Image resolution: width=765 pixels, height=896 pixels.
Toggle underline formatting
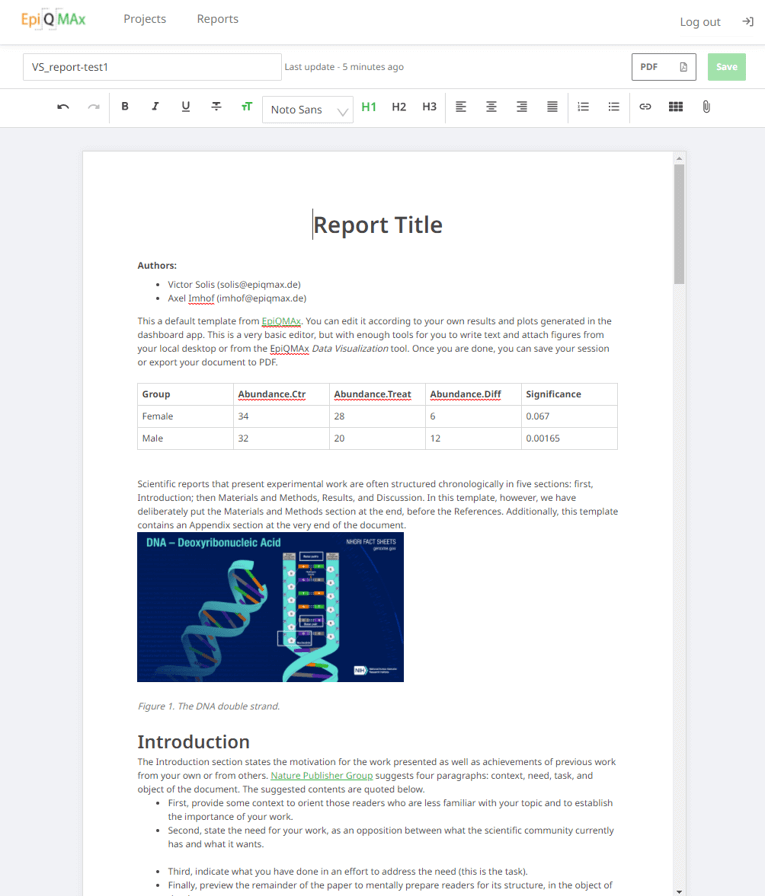pyautogui.click(x=186, y=107)
